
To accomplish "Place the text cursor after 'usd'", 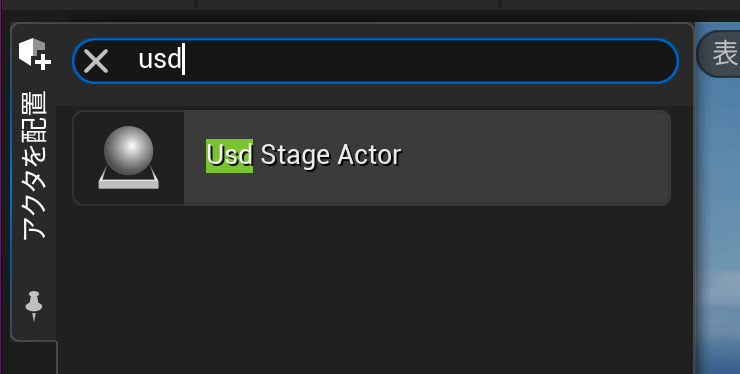I will [184, 60].
